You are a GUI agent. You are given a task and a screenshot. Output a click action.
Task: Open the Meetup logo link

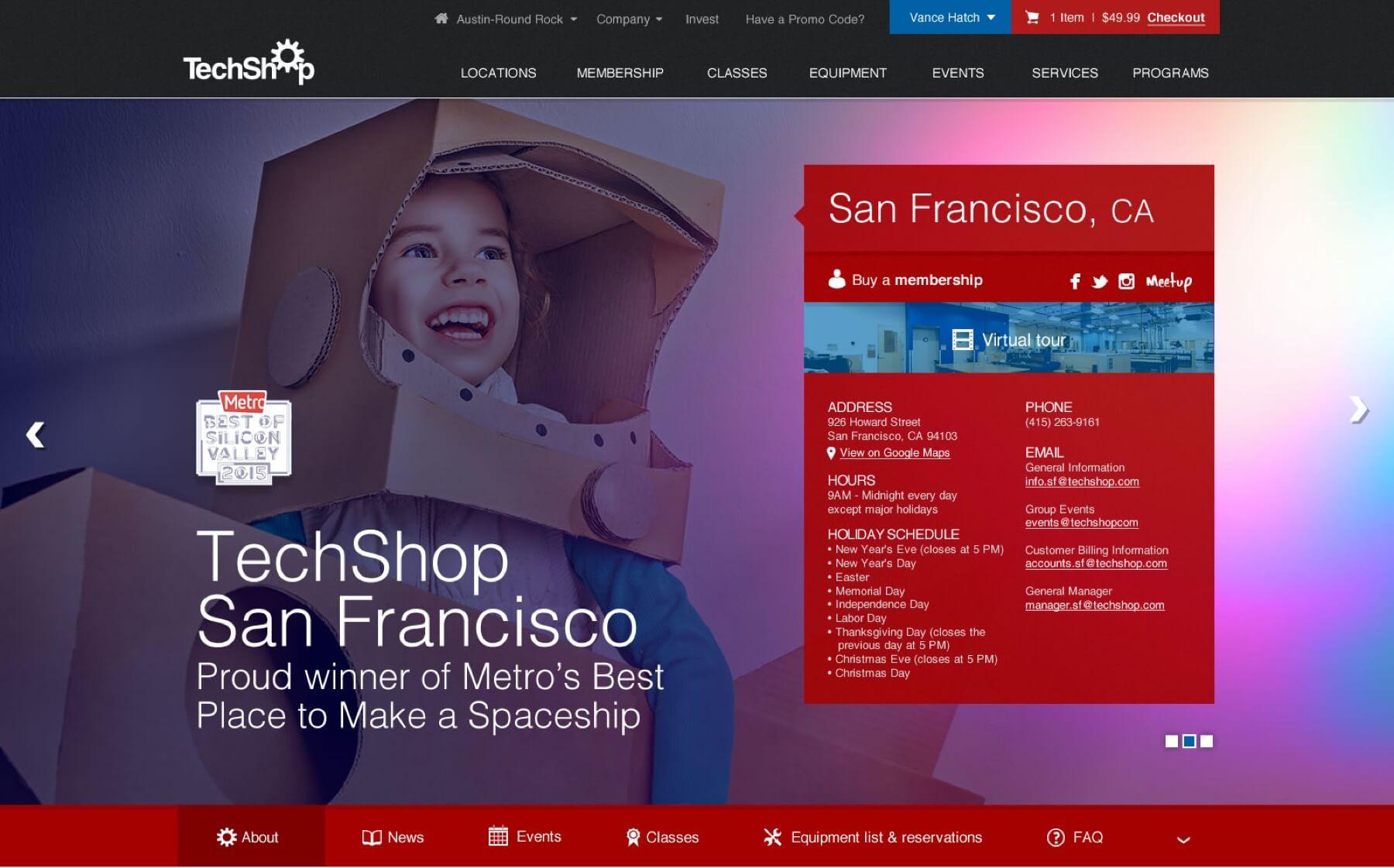(1169, 281)
